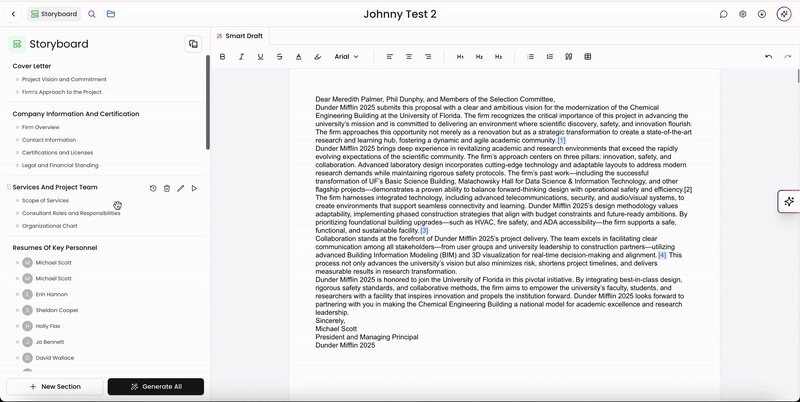Align text right

click(428, 57)
